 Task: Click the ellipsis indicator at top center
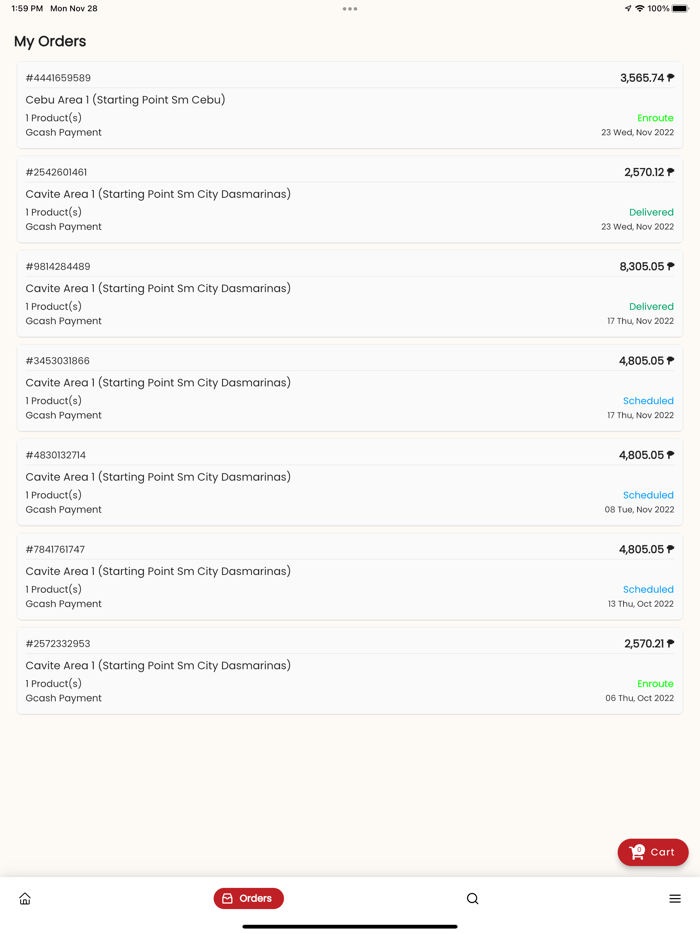pos(350,8)
